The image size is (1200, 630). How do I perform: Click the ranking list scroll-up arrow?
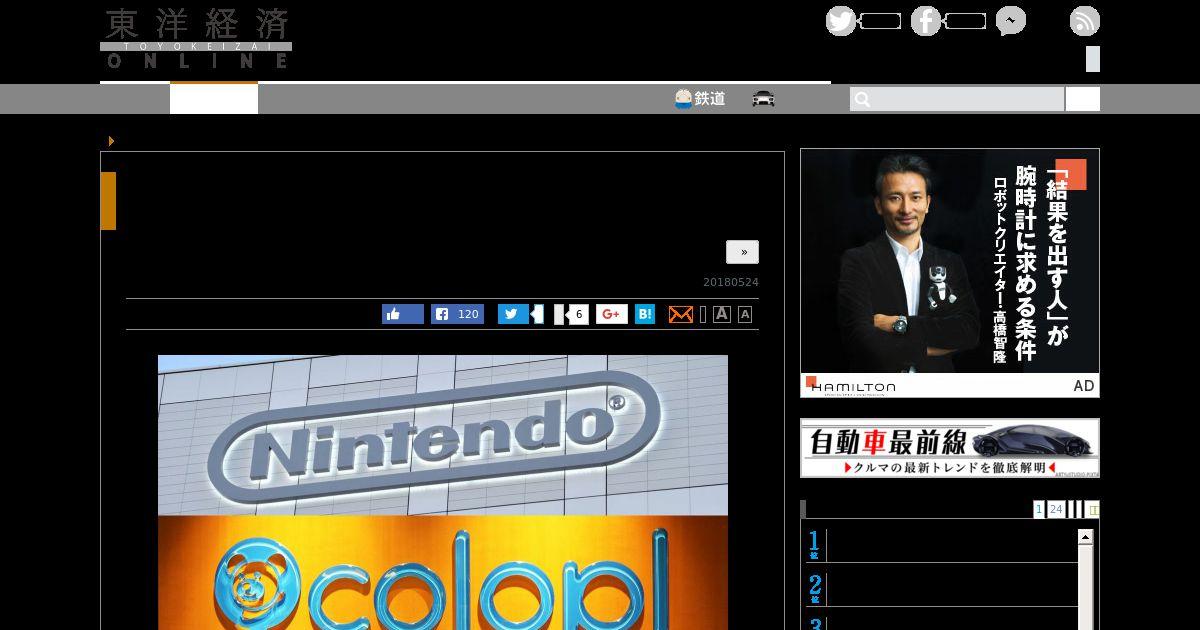point(1085,538)
